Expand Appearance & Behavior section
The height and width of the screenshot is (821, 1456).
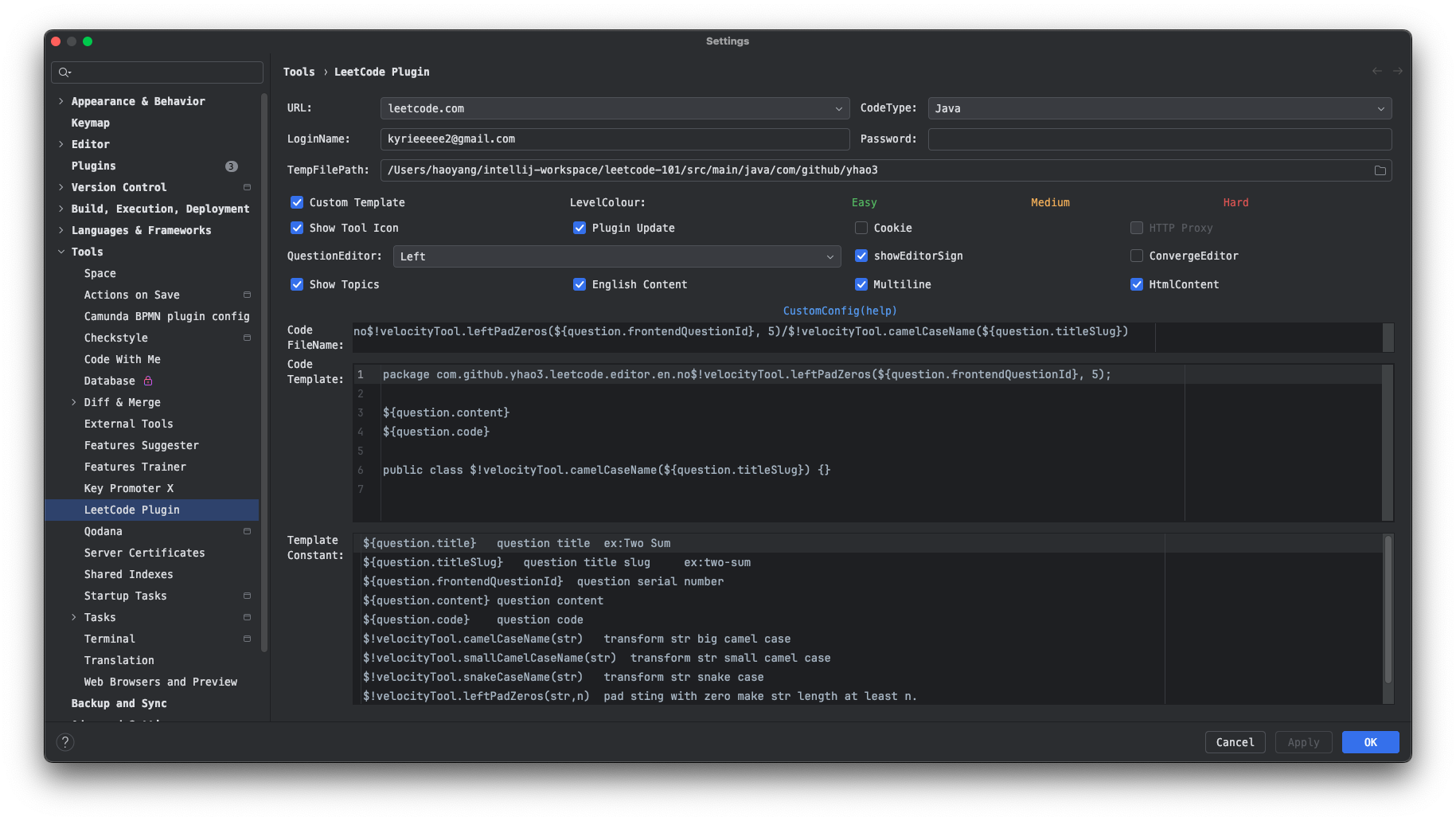pyautogui.click(x=61, y=101)
